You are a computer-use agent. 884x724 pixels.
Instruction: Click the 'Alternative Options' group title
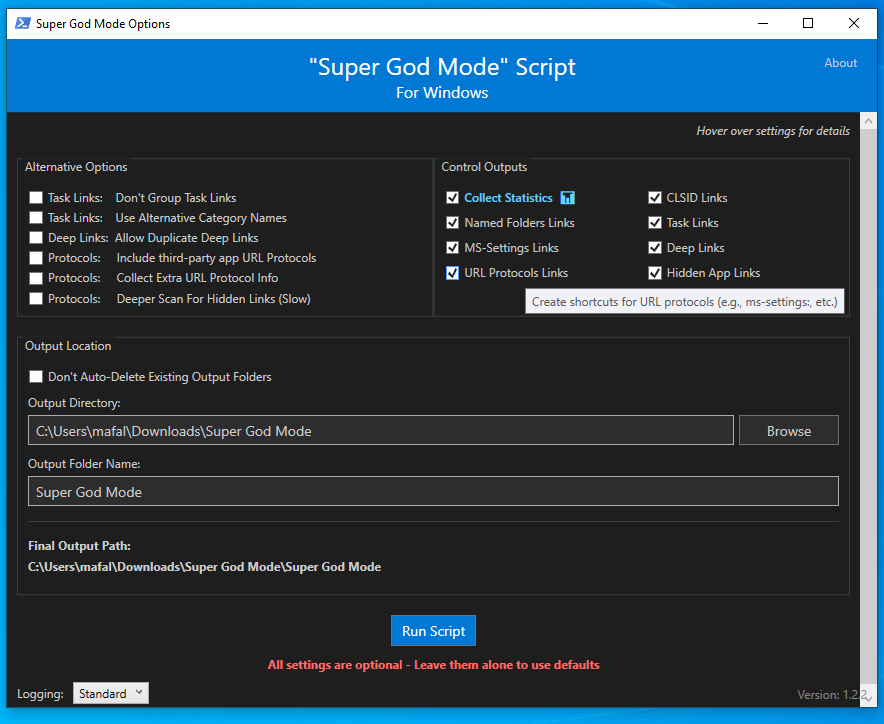[x=76, y=167]
